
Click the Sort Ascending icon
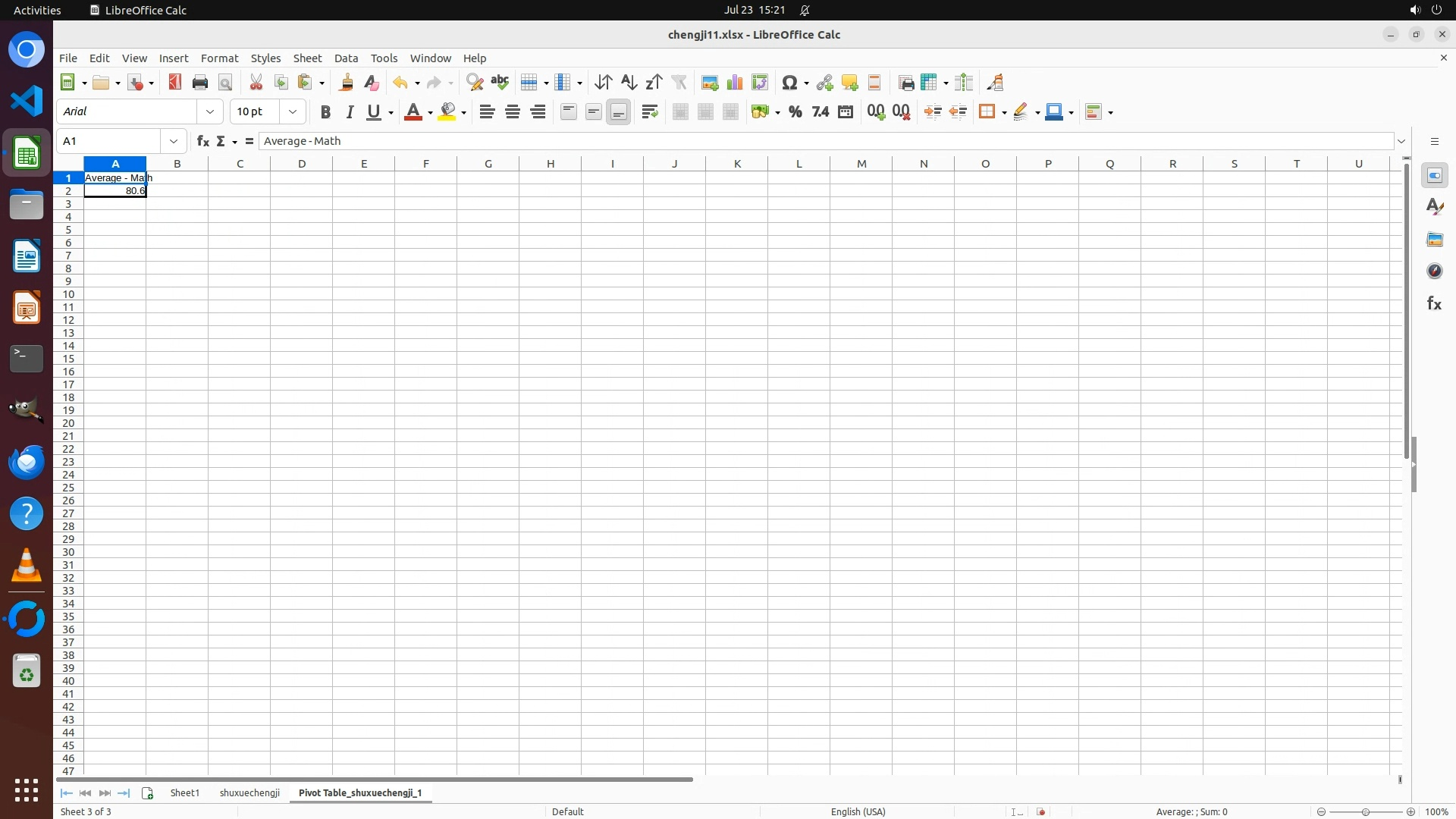pyautogui.click(x=629, y=83)
